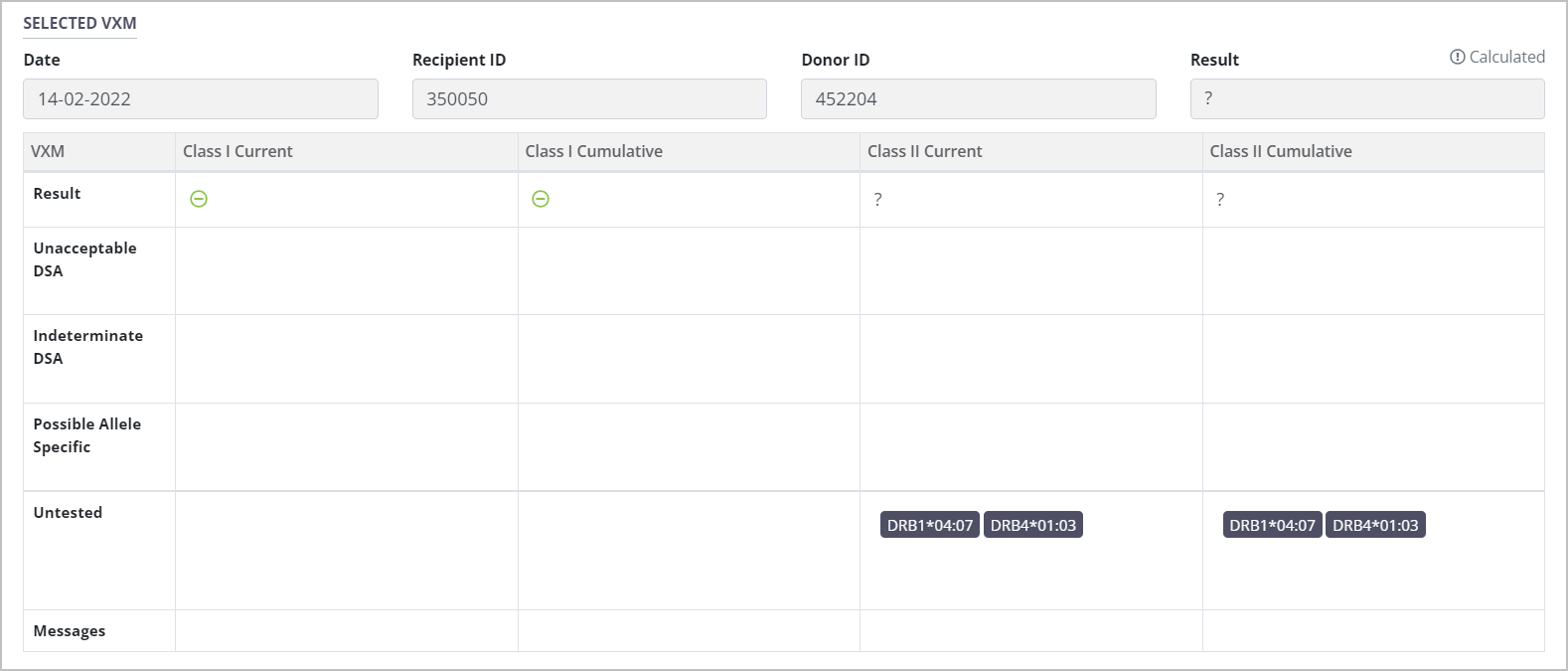Click the SELECTED VXM section heading
This screenshot has height=671, width=1568.
pos(79,23)
